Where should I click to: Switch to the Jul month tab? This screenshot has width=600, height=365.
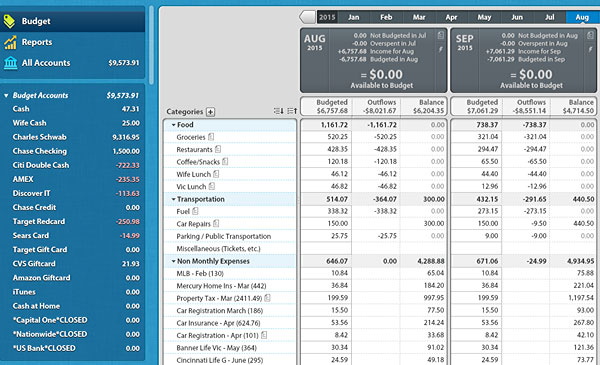(549, 17)
